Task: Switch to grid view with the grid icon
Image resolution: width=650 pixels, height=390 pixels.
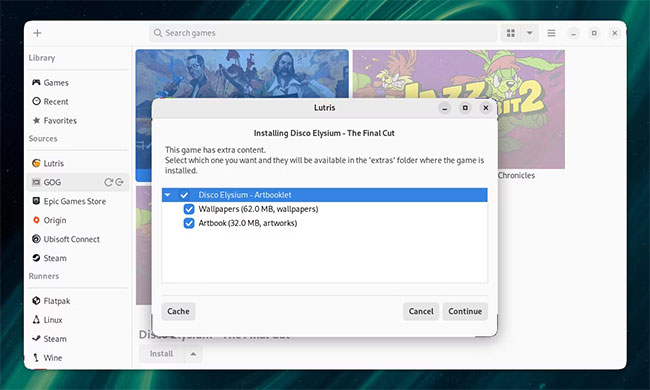Action: [511, 33]
